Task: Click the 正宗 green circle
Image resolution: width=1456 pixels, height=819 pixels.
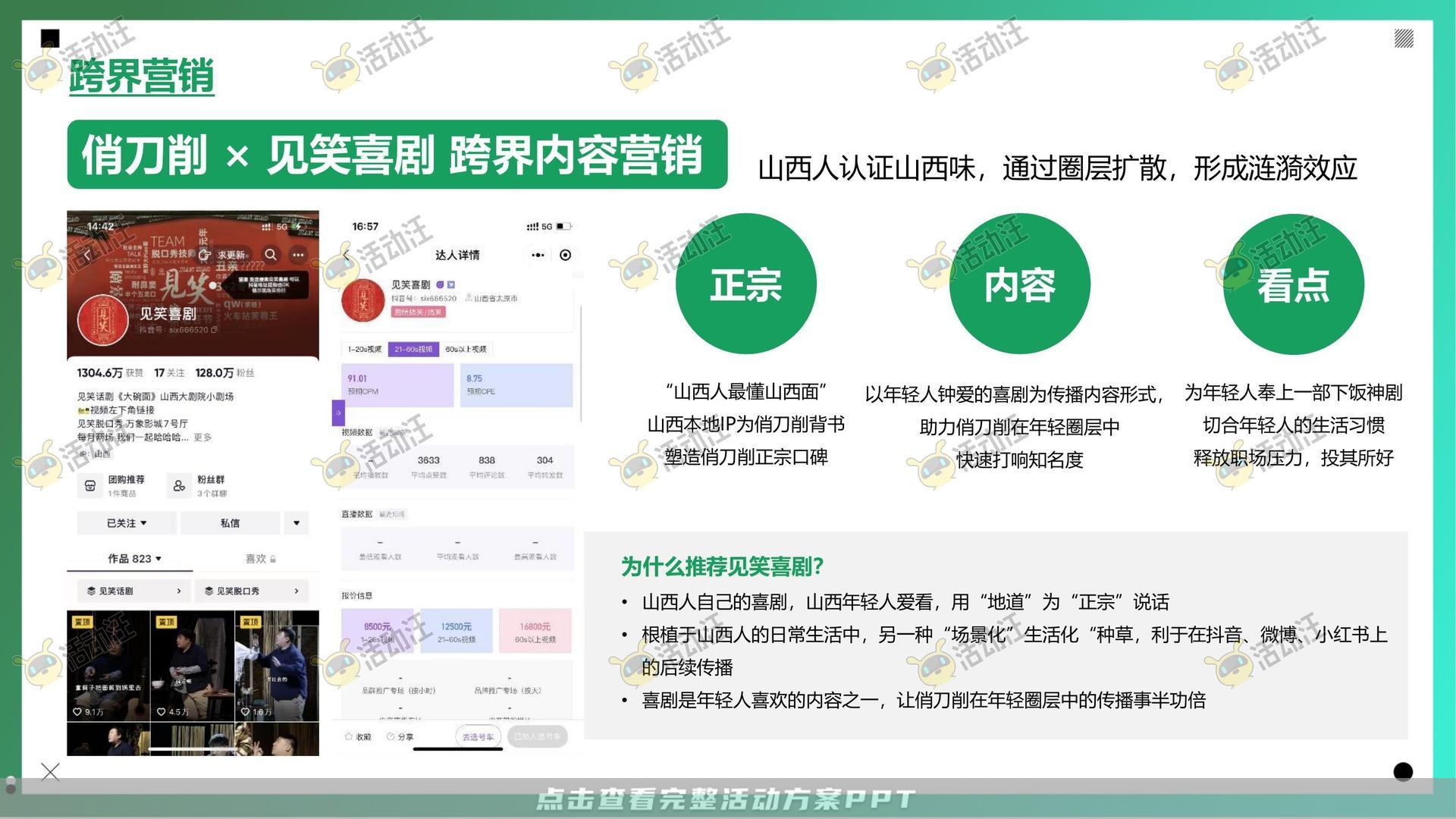Action: click(745, 284)
